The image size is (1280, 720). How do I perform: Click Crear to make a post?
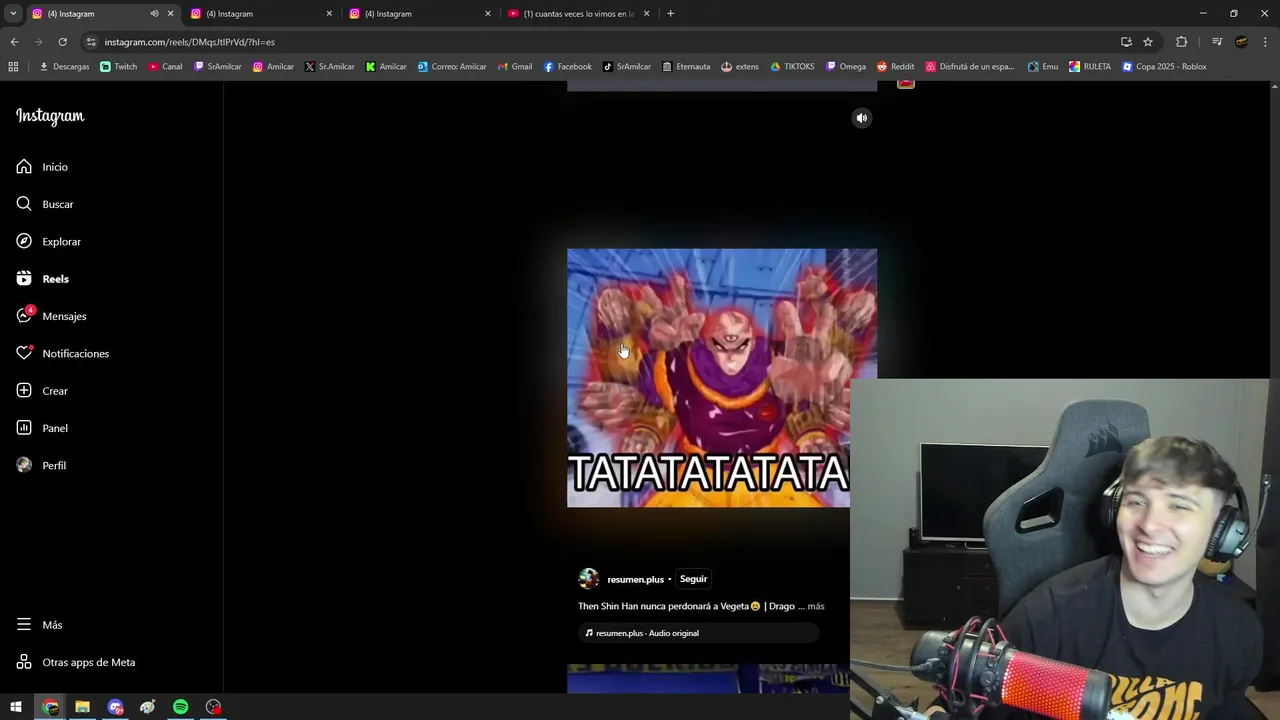pyautogui.click(x=42, y=391)
